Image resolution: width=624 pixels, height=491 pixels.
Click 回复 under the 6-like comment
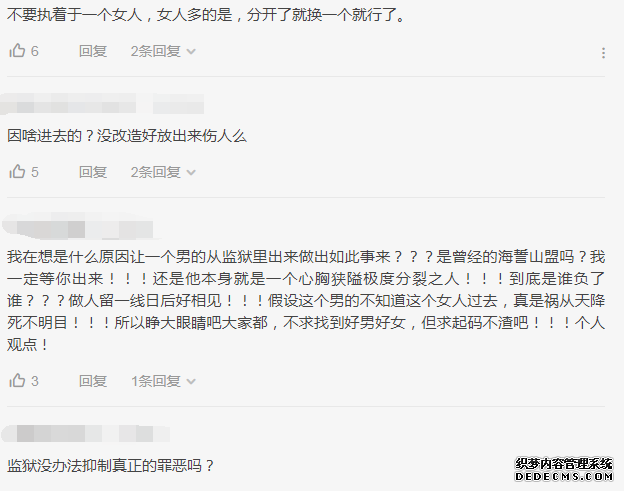(x=93, y=51)
